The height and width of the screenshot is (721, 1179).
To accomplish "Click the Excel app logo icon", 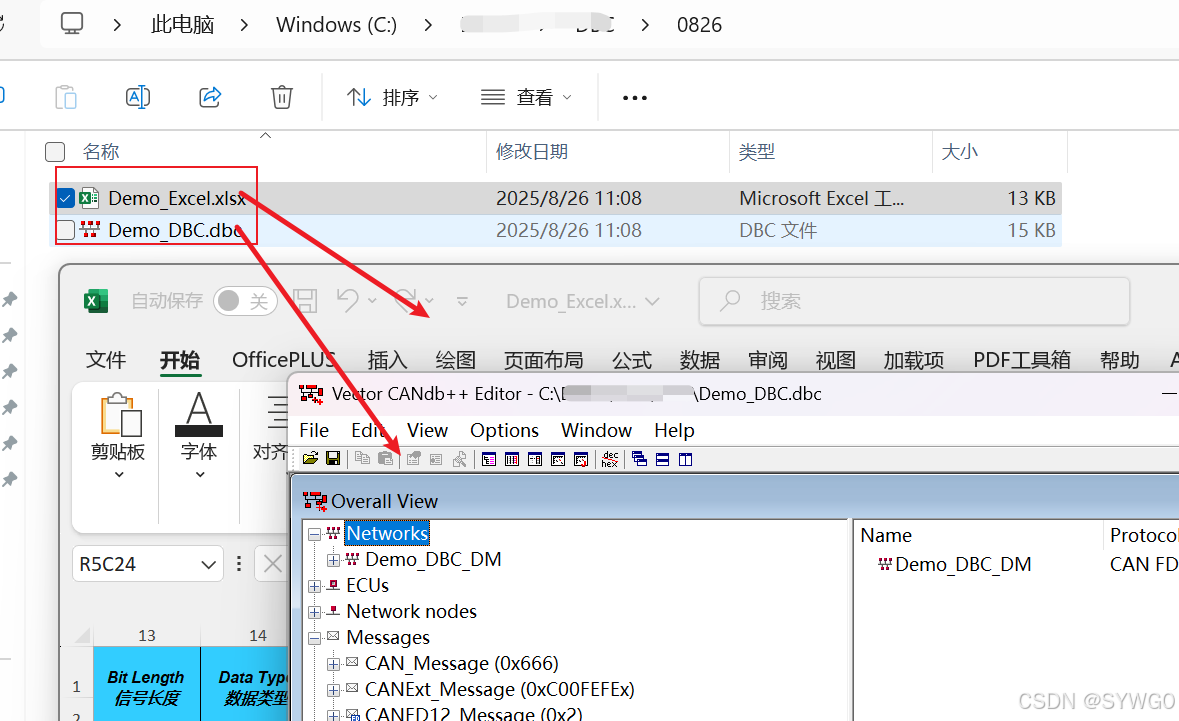I will [95, 301].
